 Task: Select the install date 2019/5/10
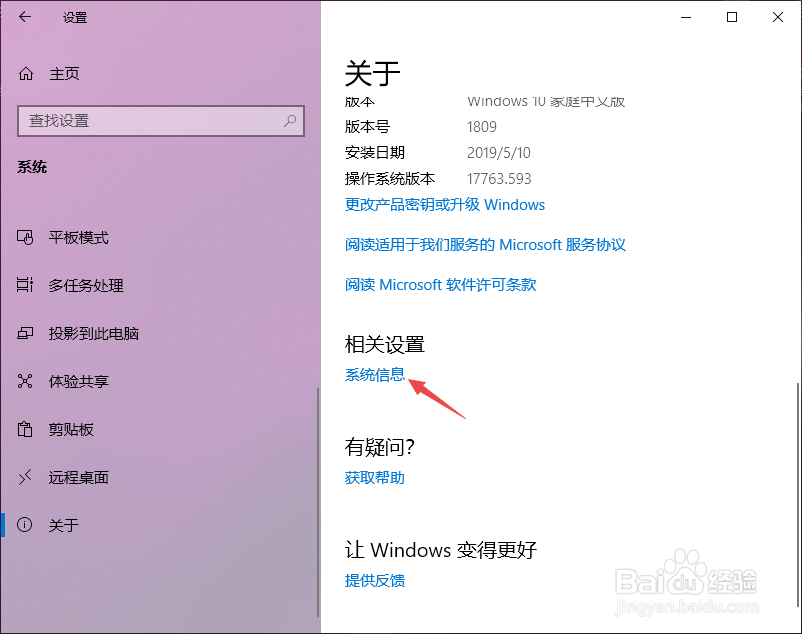(x=499, y=153)
